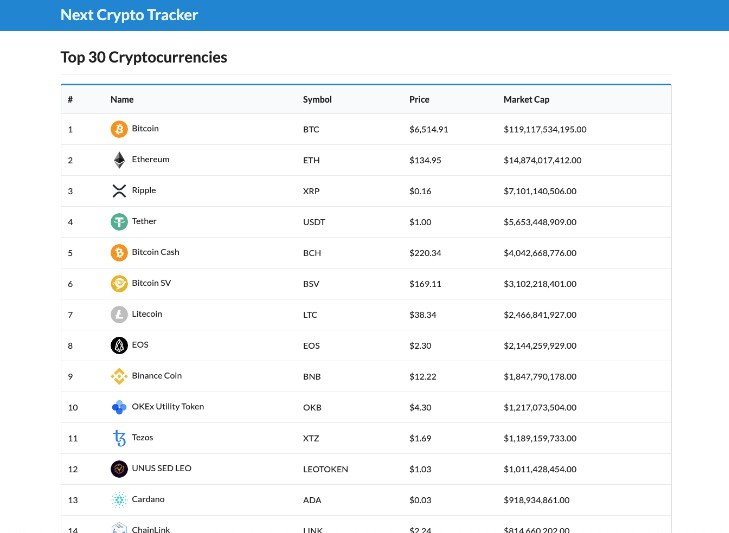The image size is (729, 533).
Task: Click the $38.34 Litecoin price
Action: (x=423, y=314)
